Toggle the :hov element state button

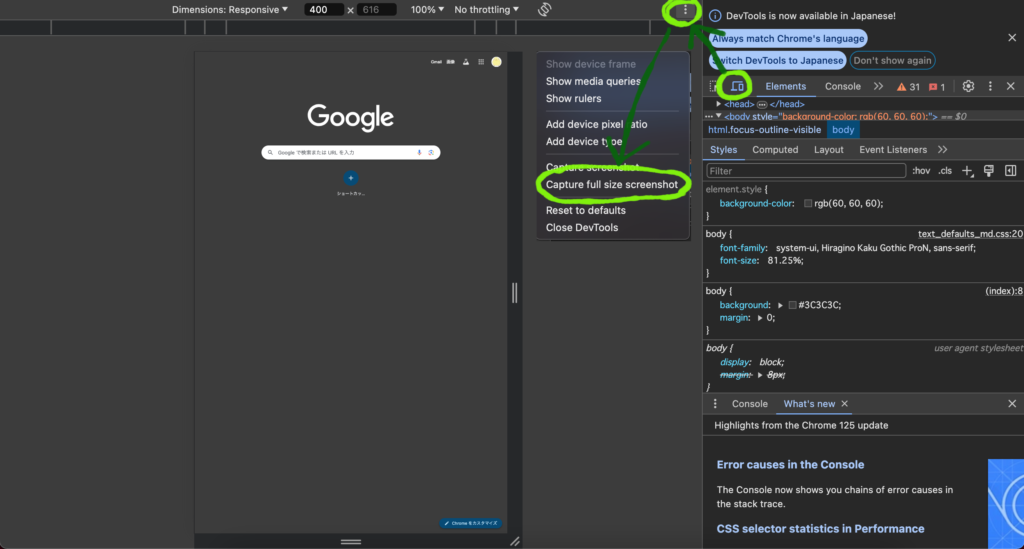coord(921,171)
